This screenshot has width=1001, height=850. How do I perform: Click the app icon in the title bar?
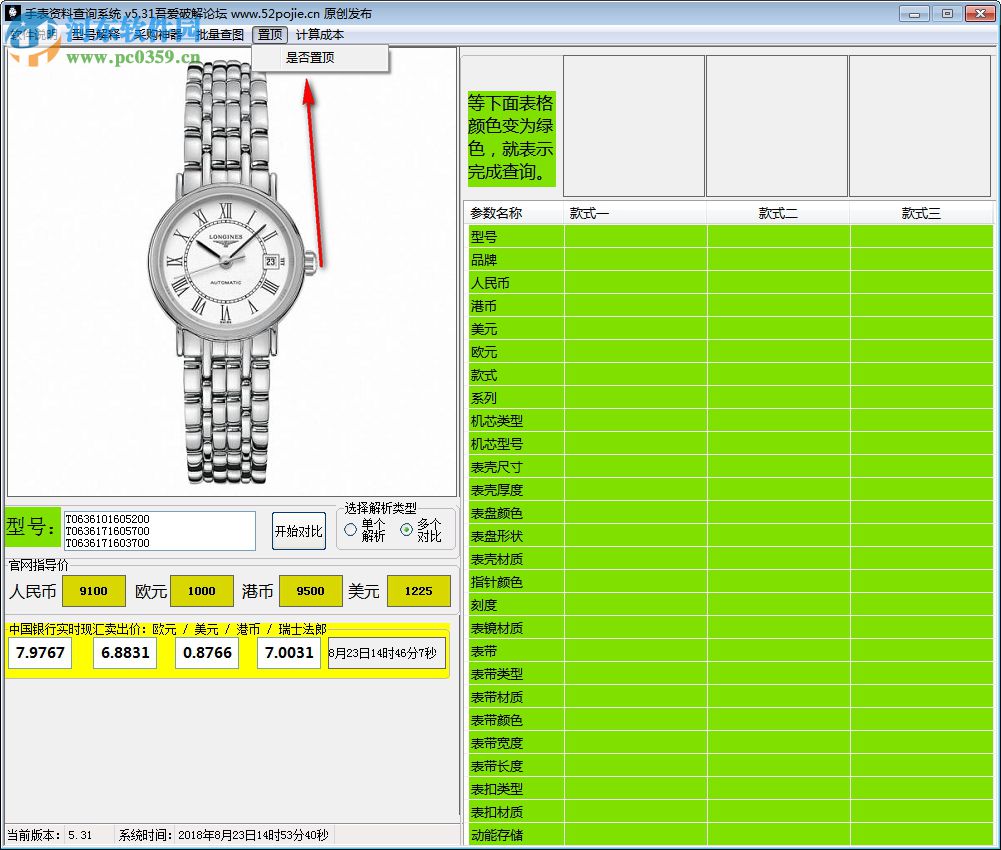coord(13,13)
